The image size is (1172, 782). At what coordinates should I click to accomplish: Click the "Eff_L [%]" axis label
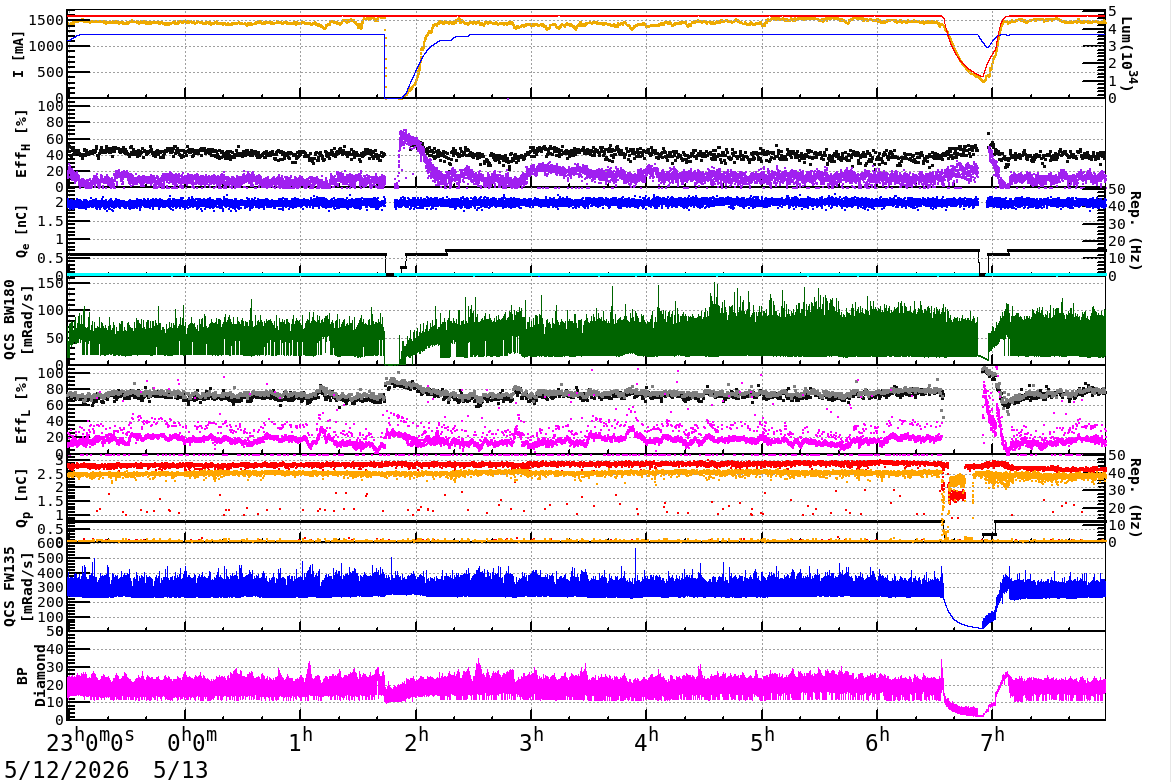(x=22, y=410)
